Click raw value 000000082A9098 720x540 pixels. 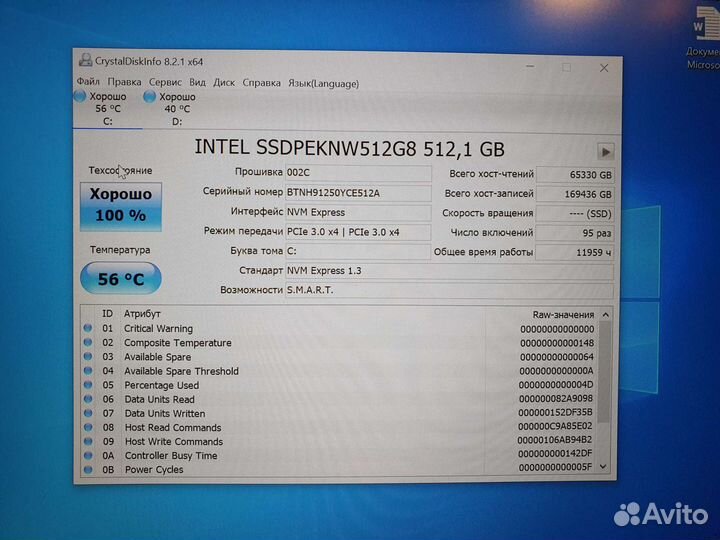[556, 399]
